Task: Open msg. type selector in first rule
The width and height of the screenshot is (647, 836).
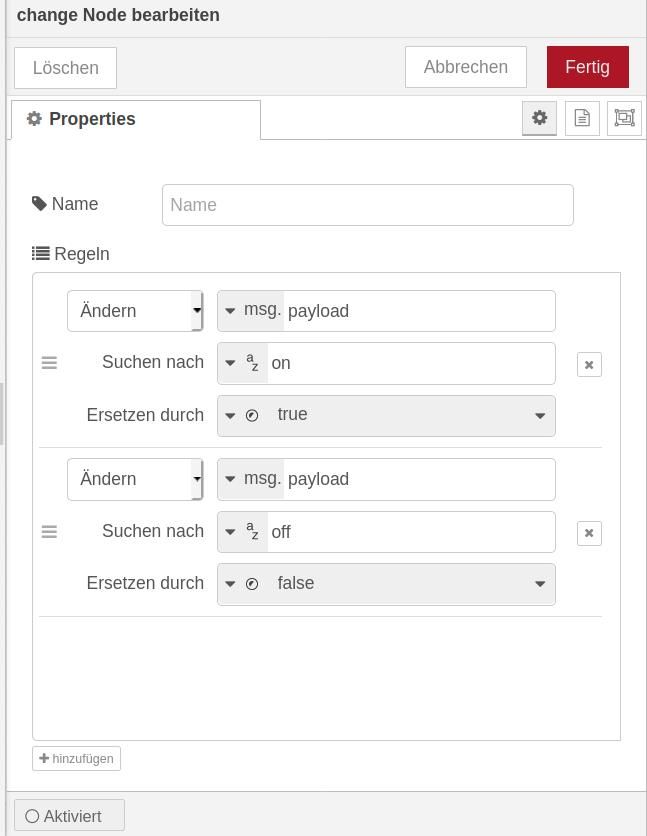Action: (251, 311)
